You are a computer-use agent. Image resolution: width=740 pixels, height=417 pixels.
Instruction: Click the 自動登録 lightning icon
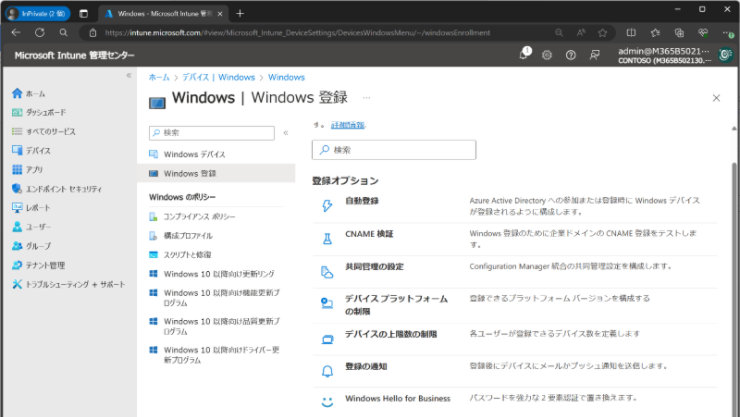point(327,206)
